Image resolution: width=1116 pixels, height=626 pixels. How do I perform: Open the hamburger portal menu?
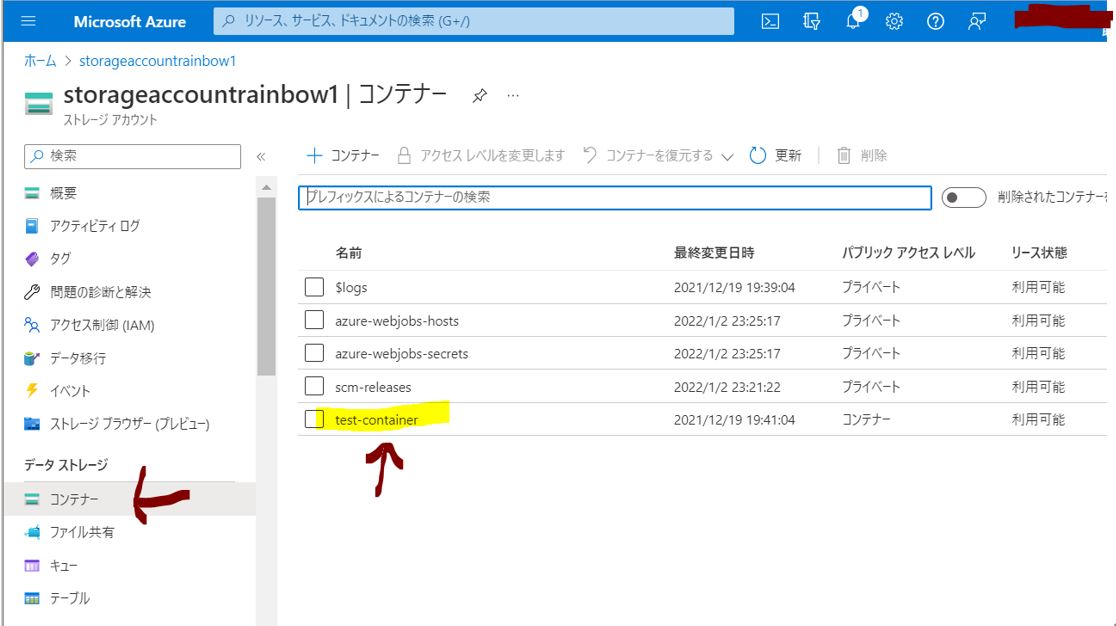pyautogui.click(x=27, y=21)
